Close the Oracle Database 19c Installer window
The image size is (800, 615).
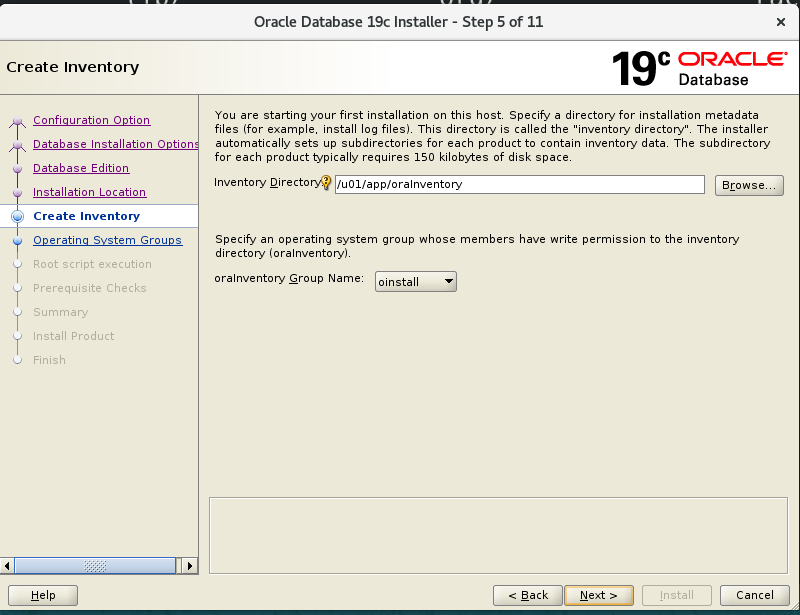780,22
